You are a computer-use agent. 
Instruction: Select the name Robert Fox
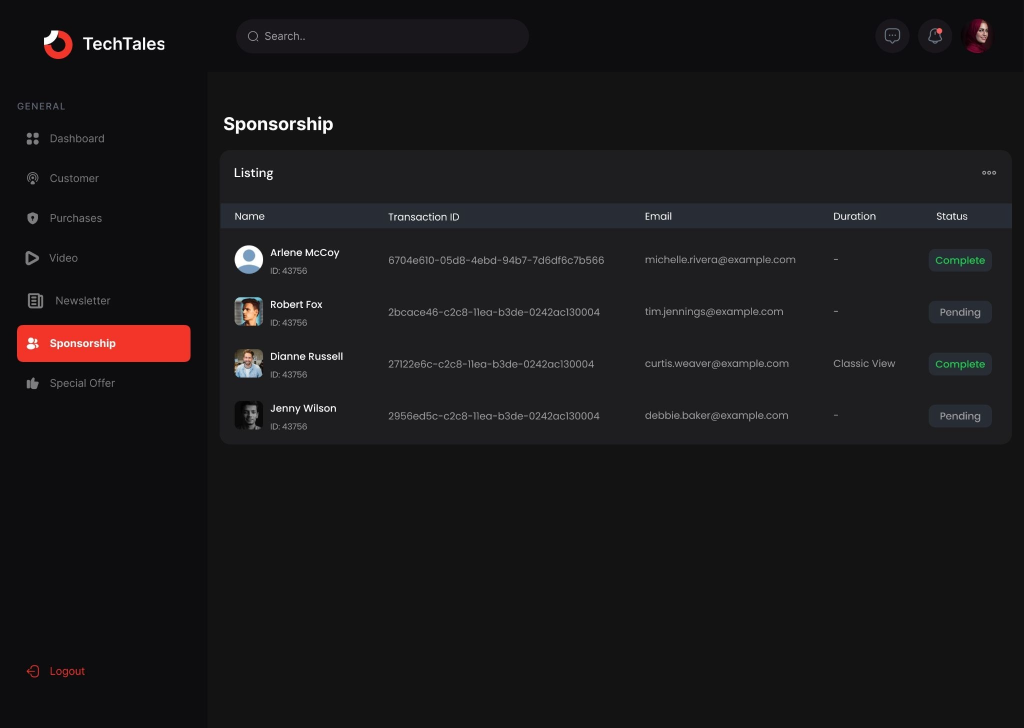point(296,304)
